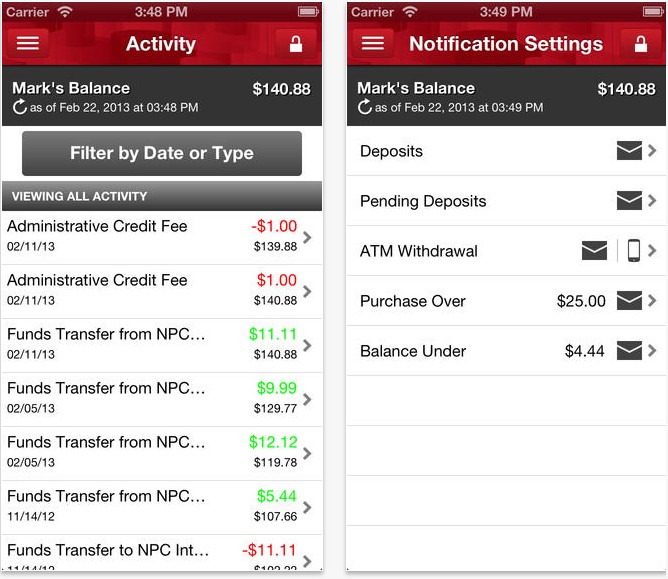Tap the $4.44 Balance Under amount
The width and height of the screenshot is (668, 579).
coord(584,351)
